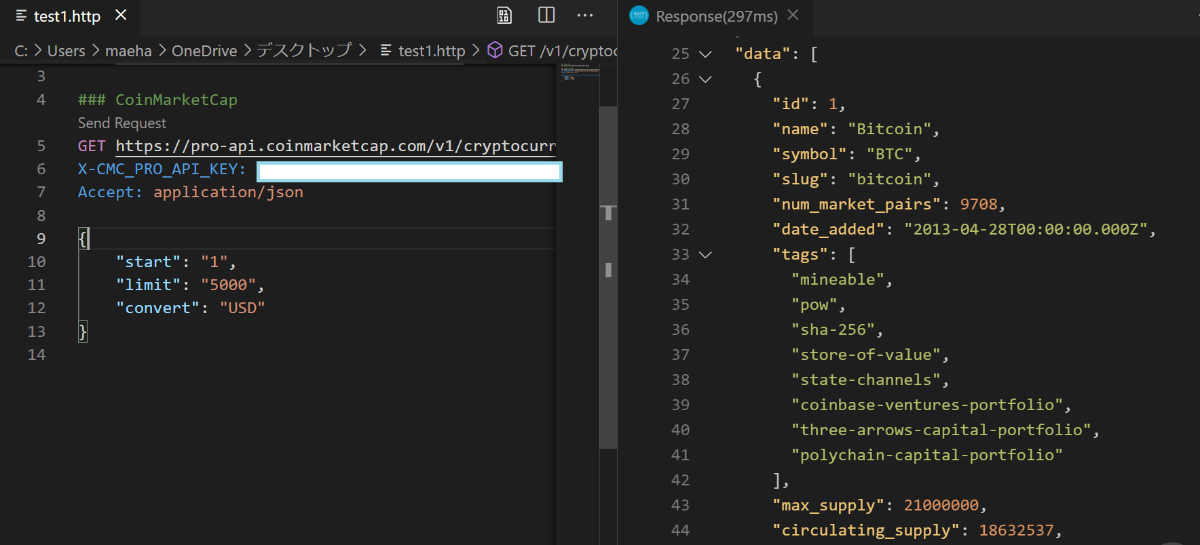The image size is (1200, 545).
Task: Click the GET method keyword on line 5
Action: [x=91, y=146]
